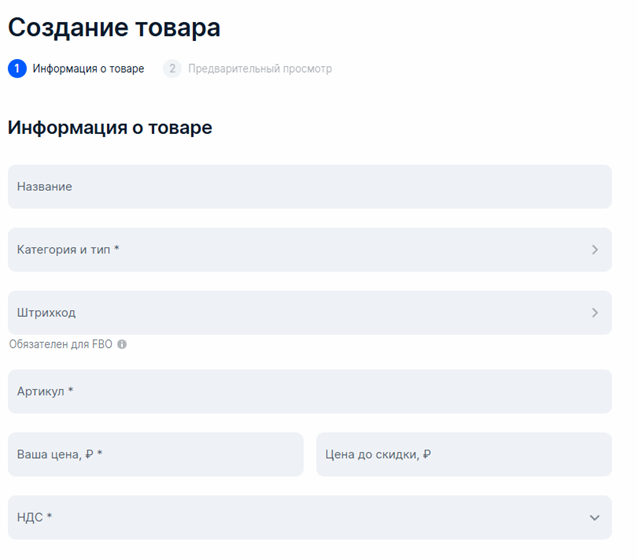Click the down arrow in НДС field
Viewport: 638px width, 560px height.
[x=594, y=518]
